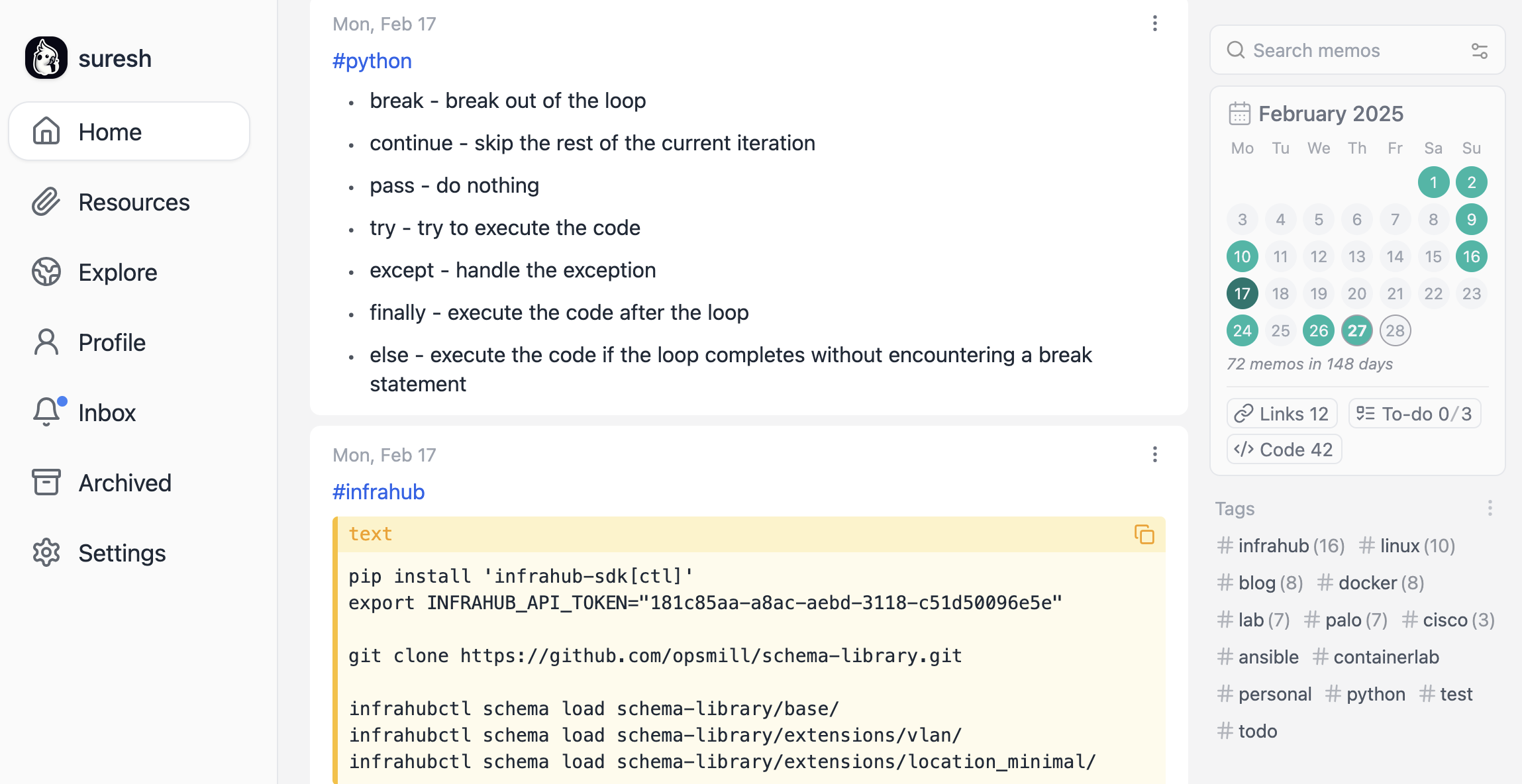This screenshot has width=1522, height=784.
Task: Click the #python tag link
Action: pyautogui.click(x=372, y=61)
